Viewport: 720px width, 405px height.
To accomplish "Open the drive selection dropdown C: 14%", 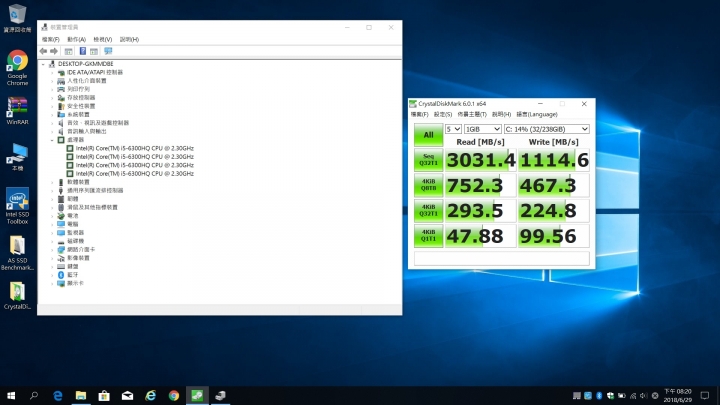I will pyautogui.click(x=546, y=129).
